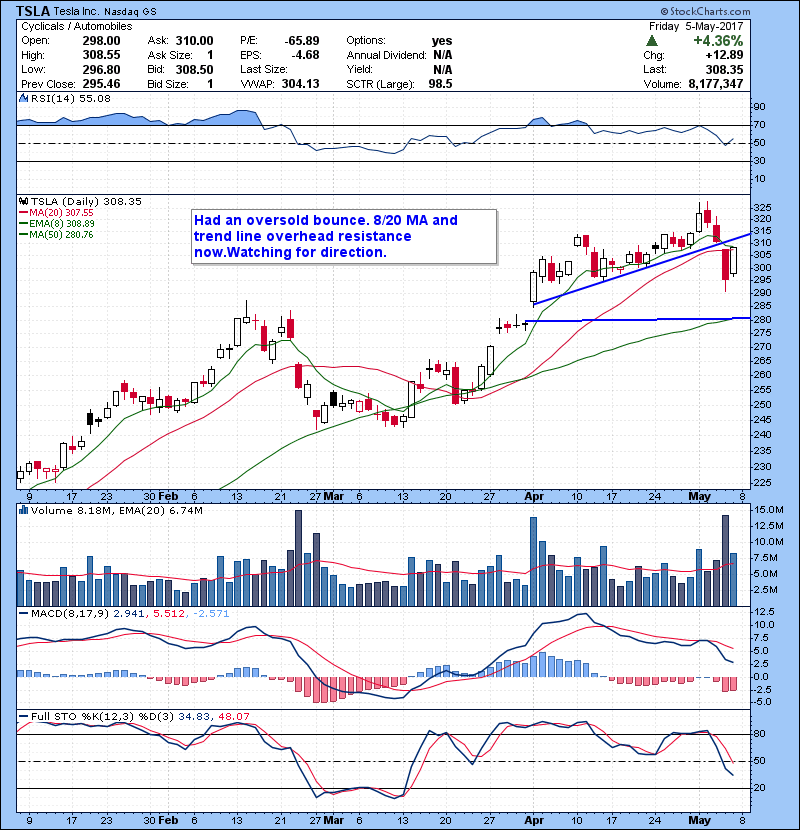The image size is (800, 830).
Task: Click the RSI 70 level axis label
Action: pyautogui.click(x=759, y=125)
